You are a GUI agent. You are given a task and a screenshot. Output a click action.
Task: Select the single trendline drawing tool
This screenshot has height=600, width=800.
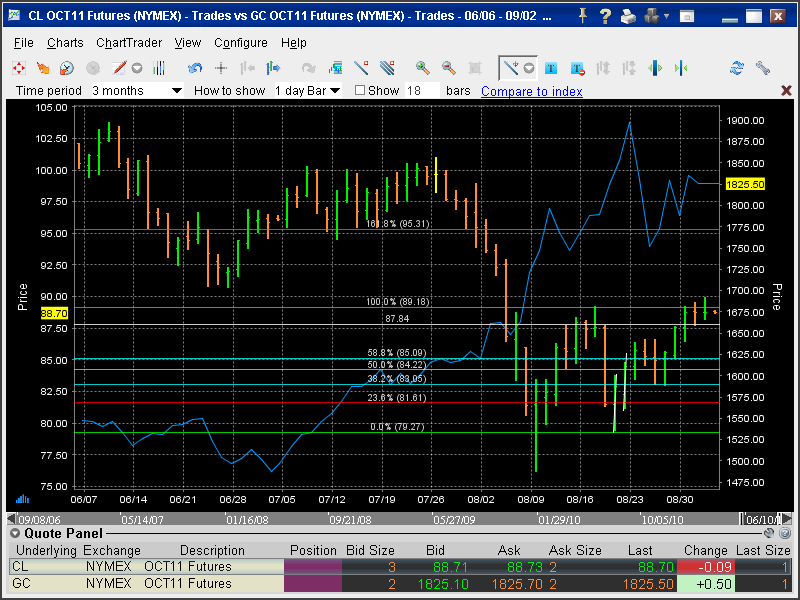pyautogui.click(x=361, y=68)
